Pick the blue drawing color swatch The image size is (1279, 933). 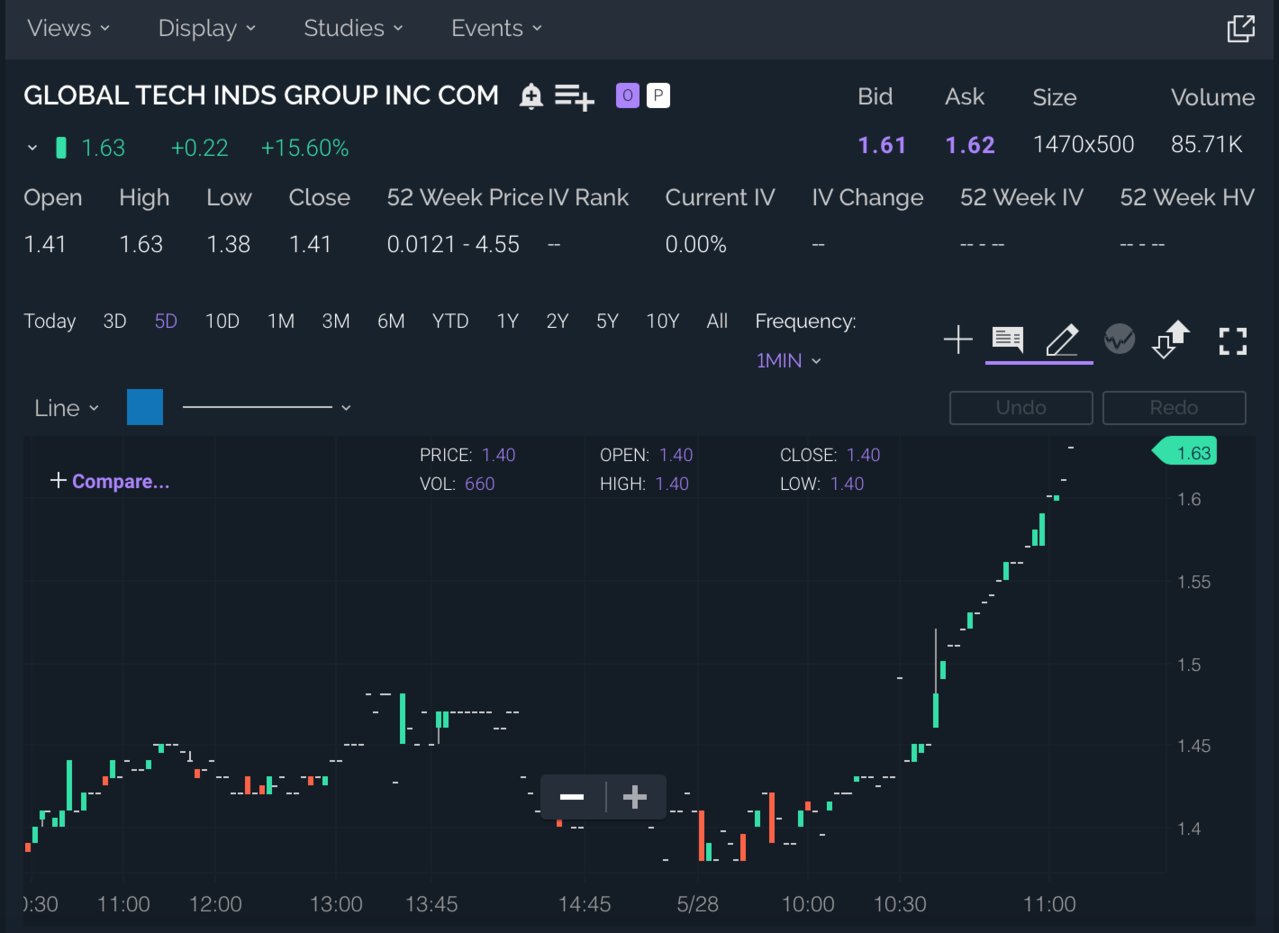point(145,407)
